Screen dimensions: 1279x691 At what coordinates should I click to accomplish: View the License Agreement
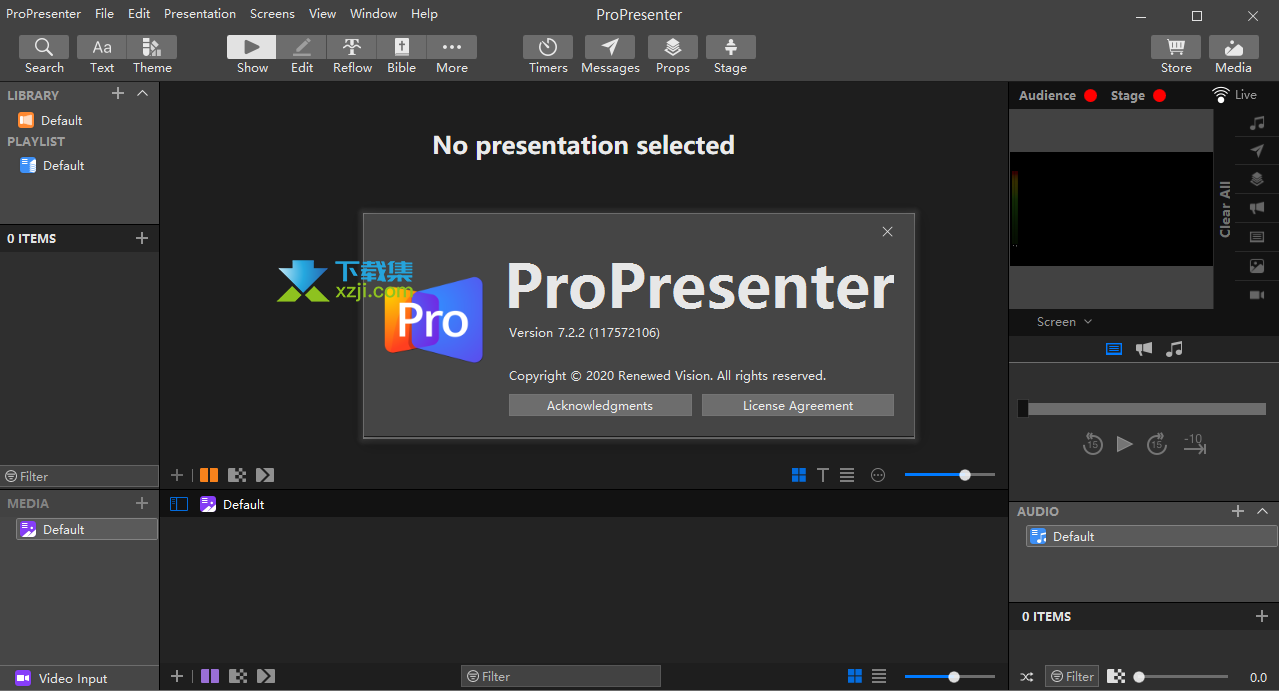tap(798, 405)
